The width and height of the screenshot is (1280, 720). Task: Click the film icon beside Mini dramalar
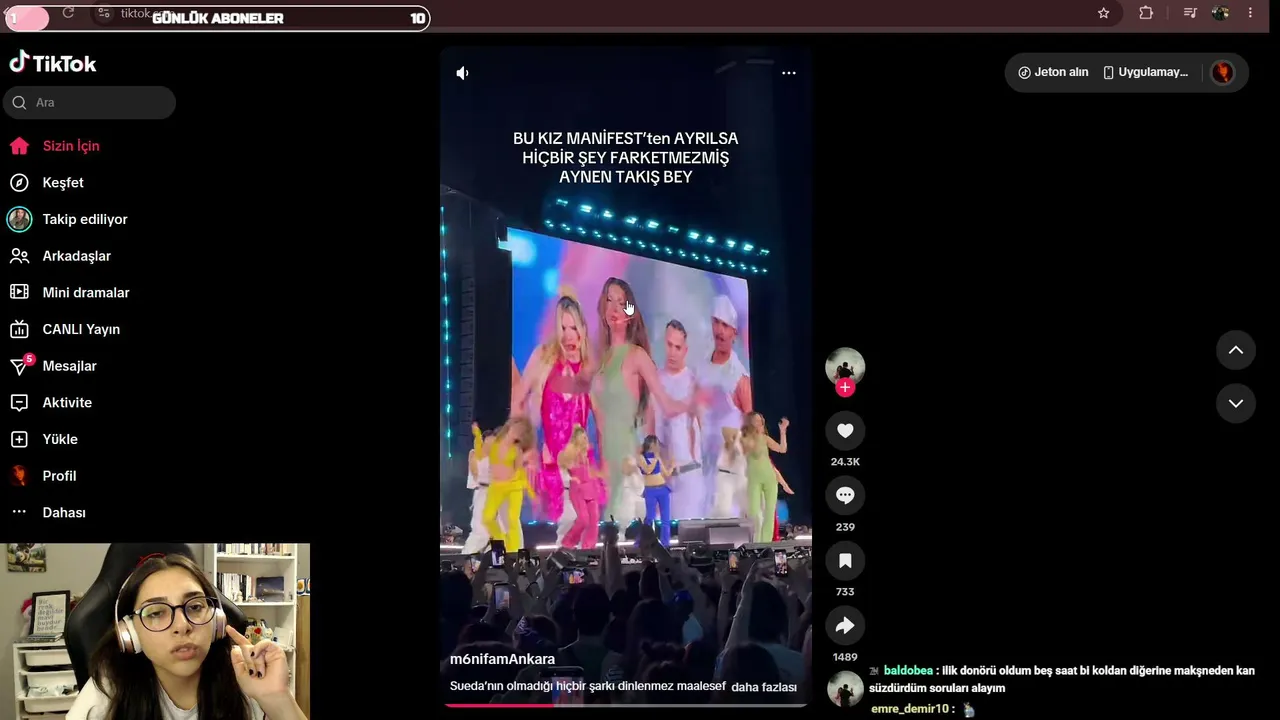point(19,293)
